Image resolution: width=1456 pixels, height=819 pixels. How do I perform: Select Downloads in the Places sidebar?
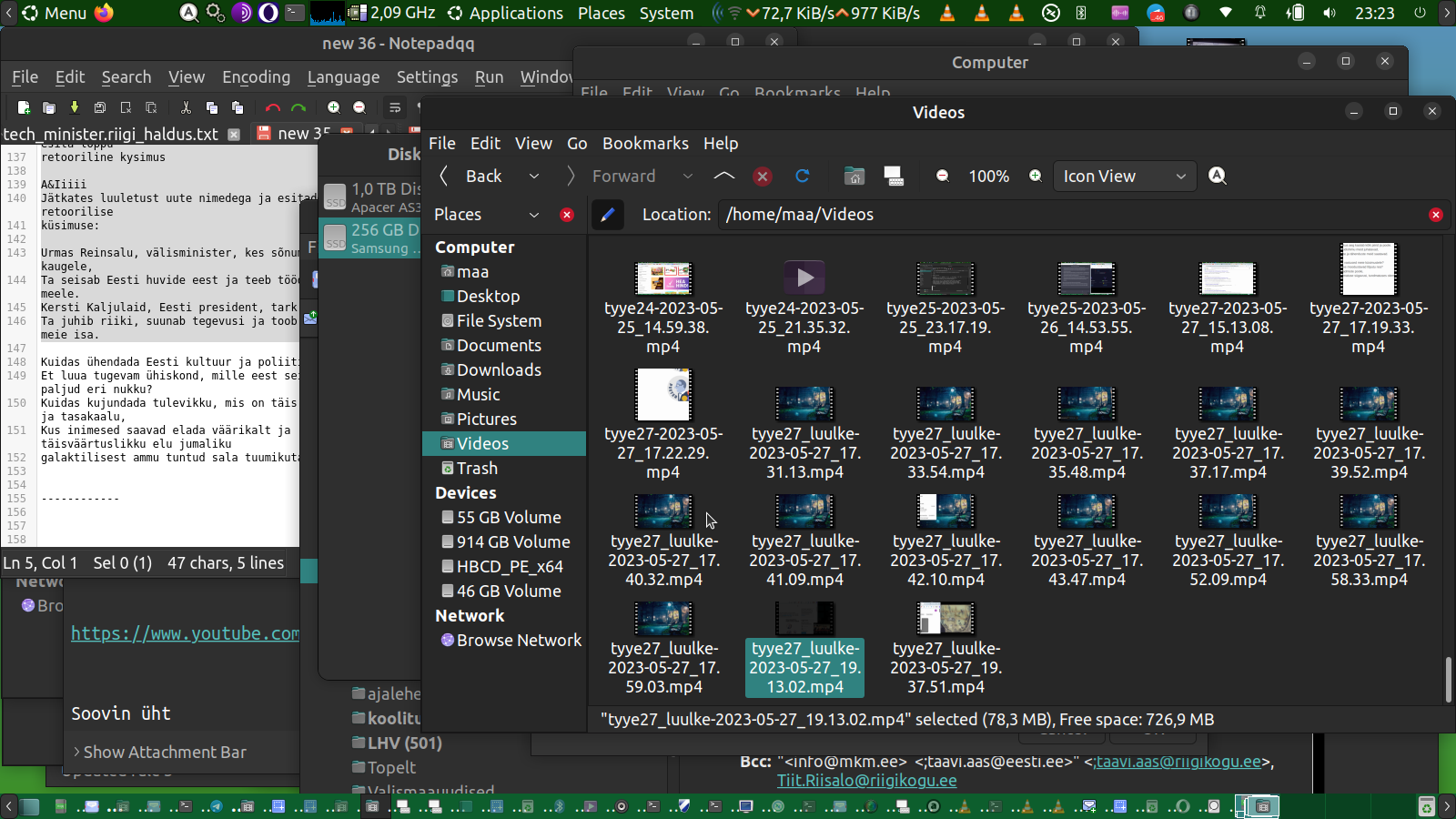pos(499,370)
